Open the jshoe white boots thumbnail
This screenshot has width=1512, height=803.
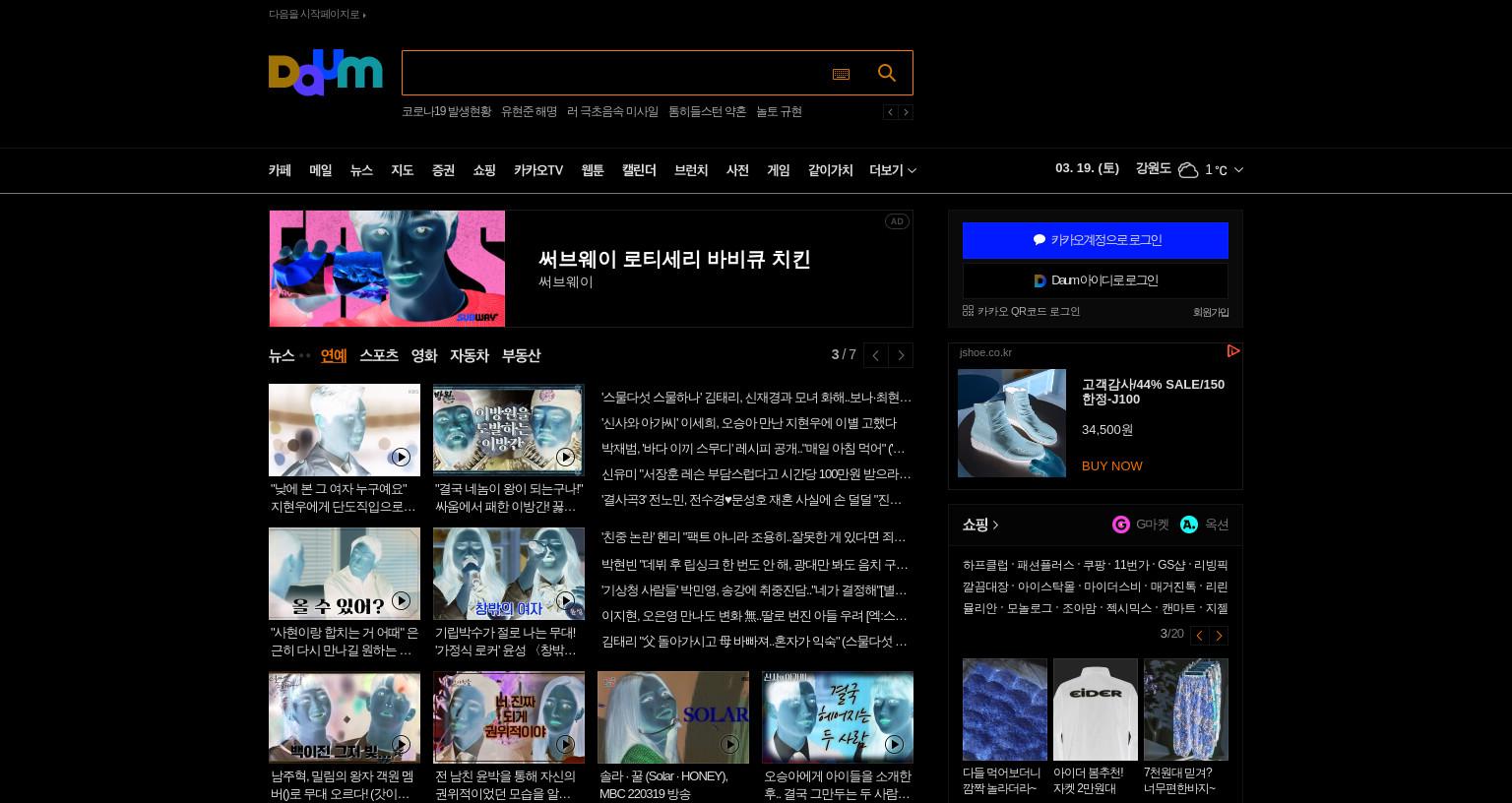coord(1012,423)
